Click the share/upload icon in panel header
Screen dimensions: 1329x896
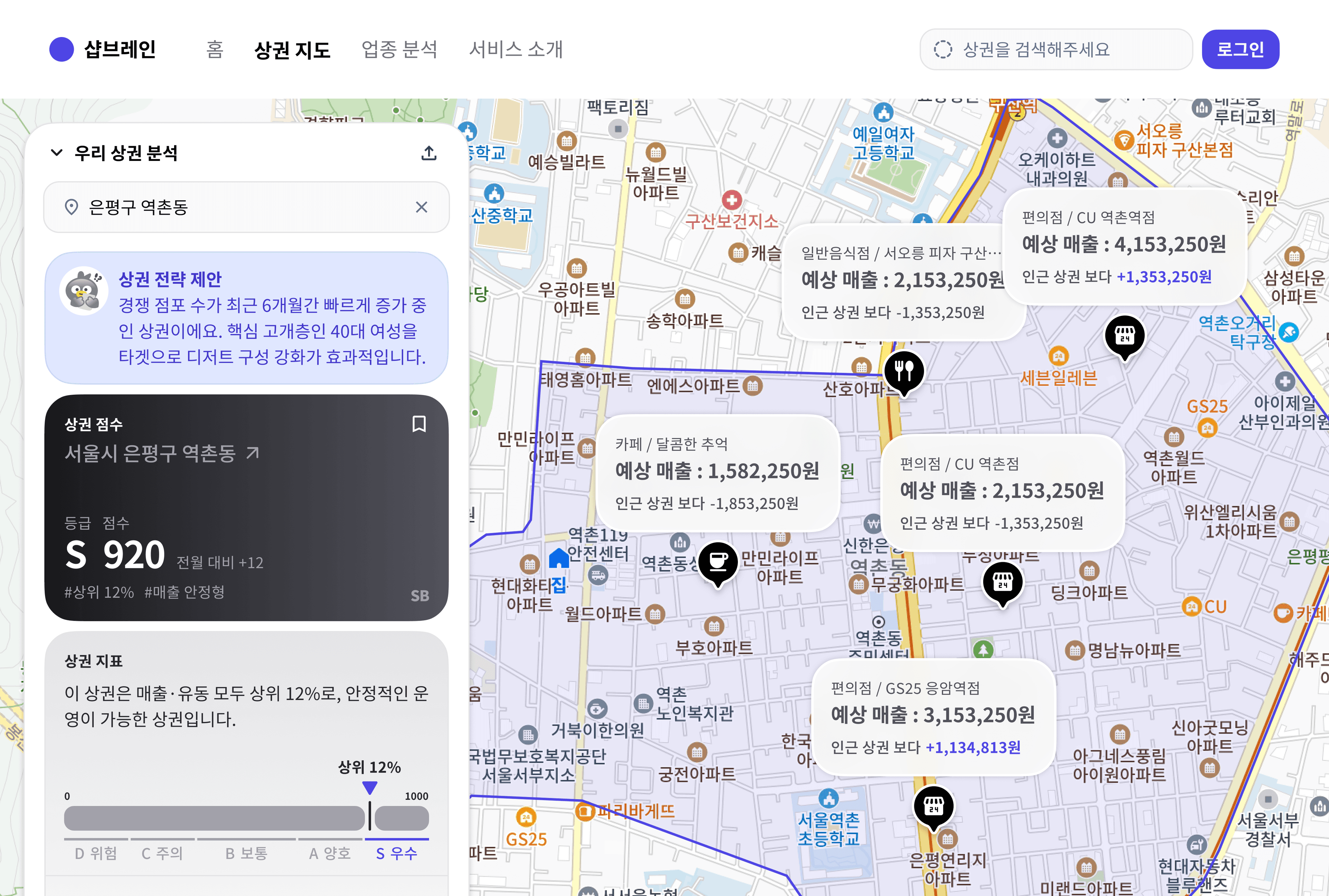(429, 153)
